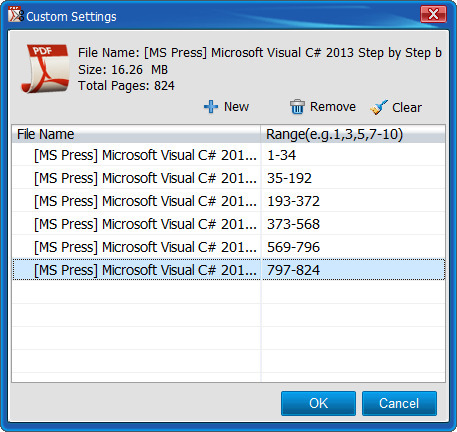
Task: Click the Total Pages: 824 text
Action: click(126, 86)
